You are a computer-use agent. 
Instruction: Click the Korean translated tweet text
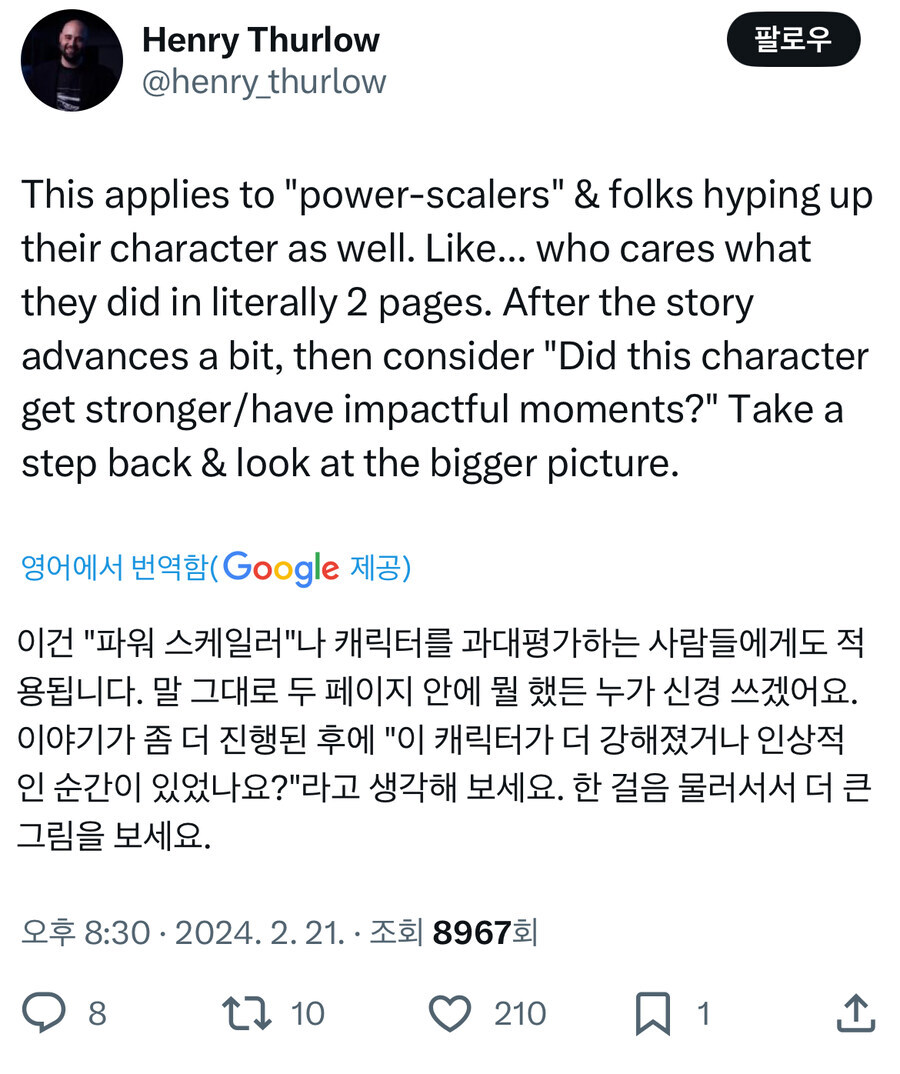coord(446,738)
